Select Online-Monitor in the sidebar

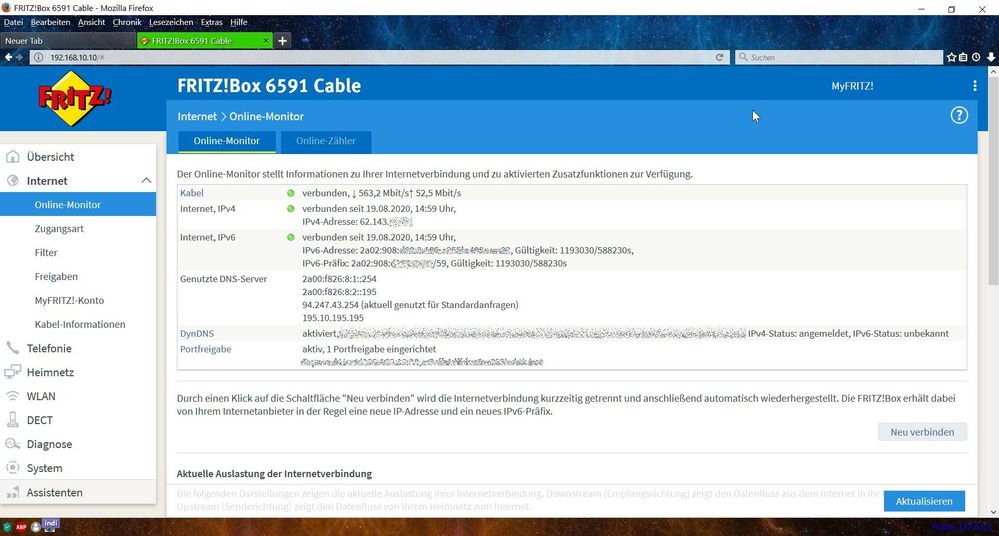click(x=78, y=205)
